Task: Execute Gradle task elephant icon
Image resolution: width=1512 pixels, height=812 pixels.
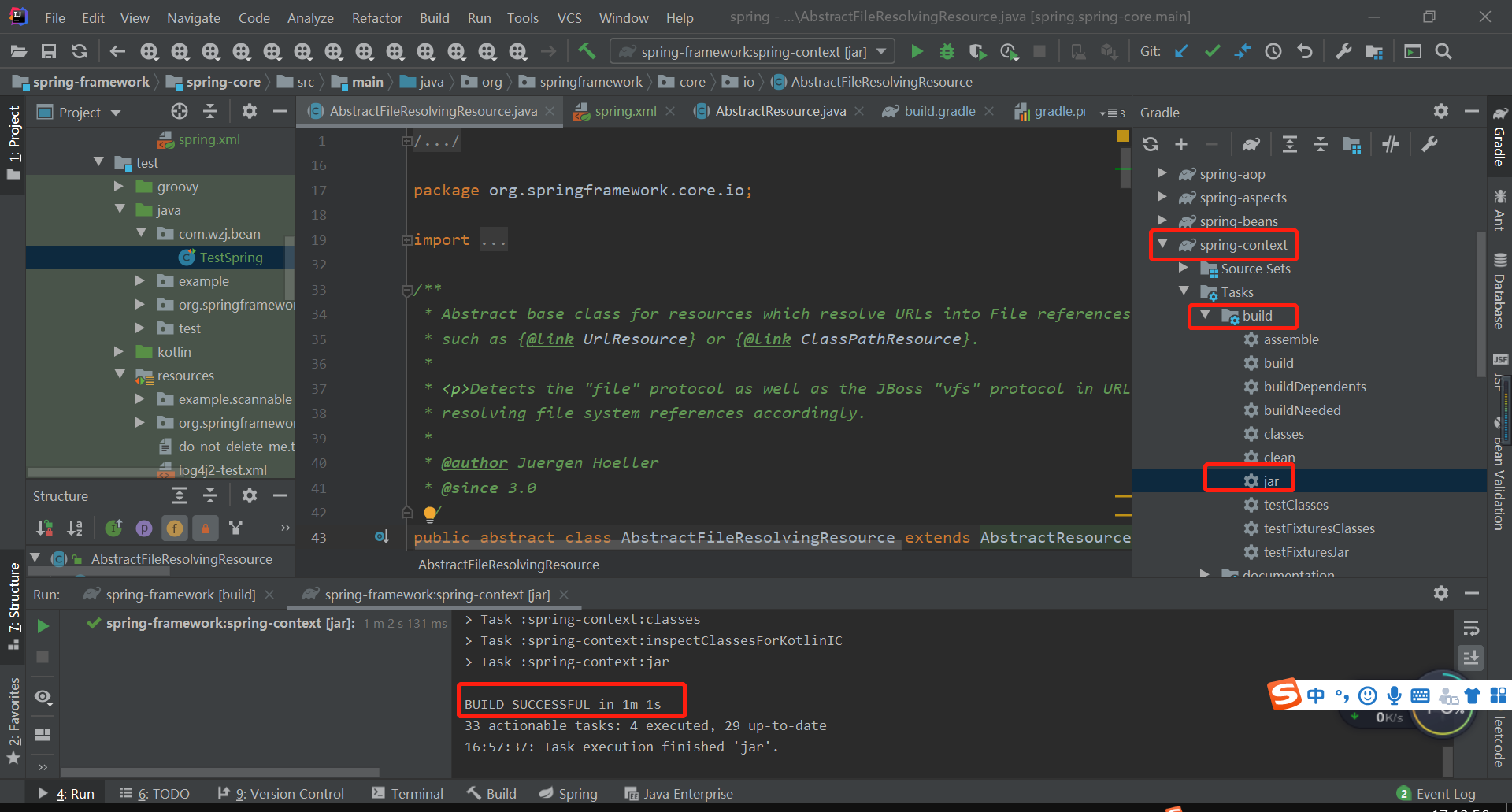Action: pos(1251,144)
